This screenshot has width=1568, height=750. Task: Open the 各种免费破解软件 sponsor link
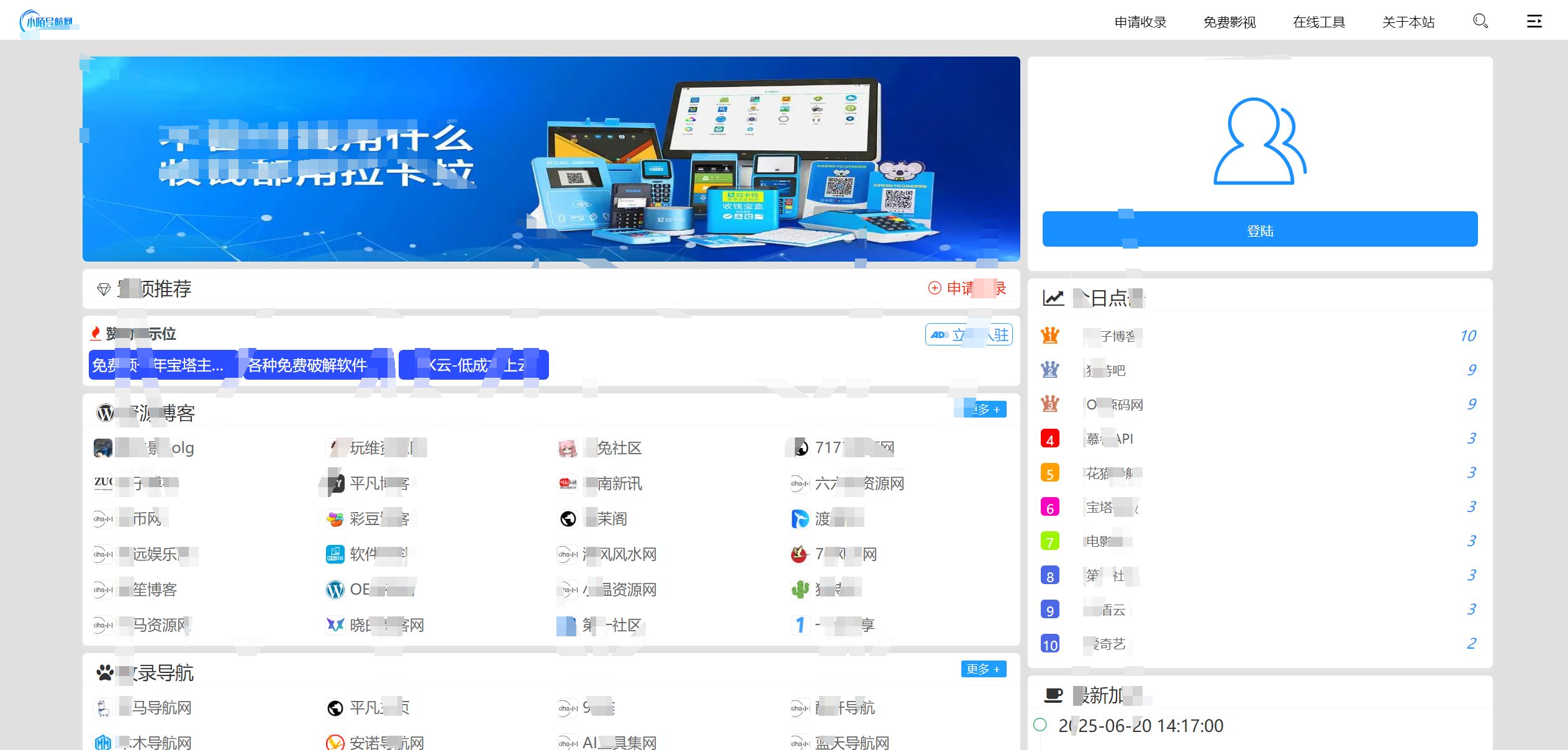(x=307, y=365)
